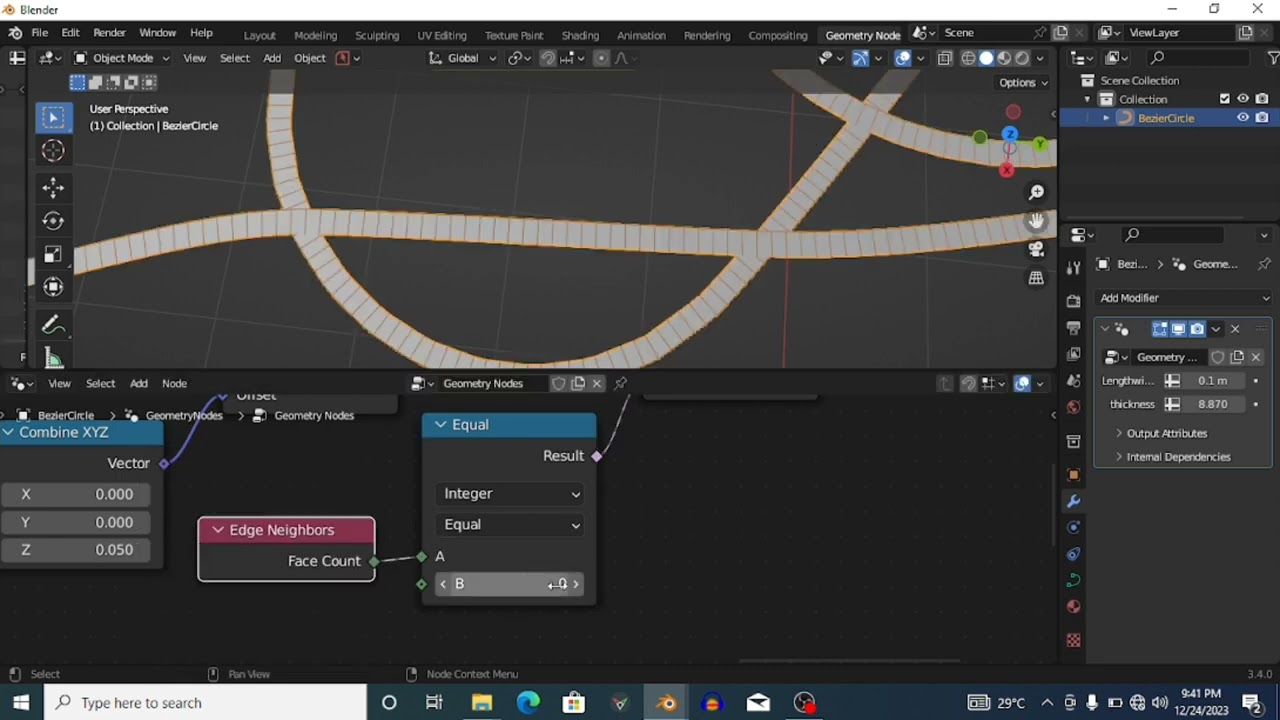The image size is (1280, 720).
Task: Pick the Annotate tool
Action: click(53, 325)
